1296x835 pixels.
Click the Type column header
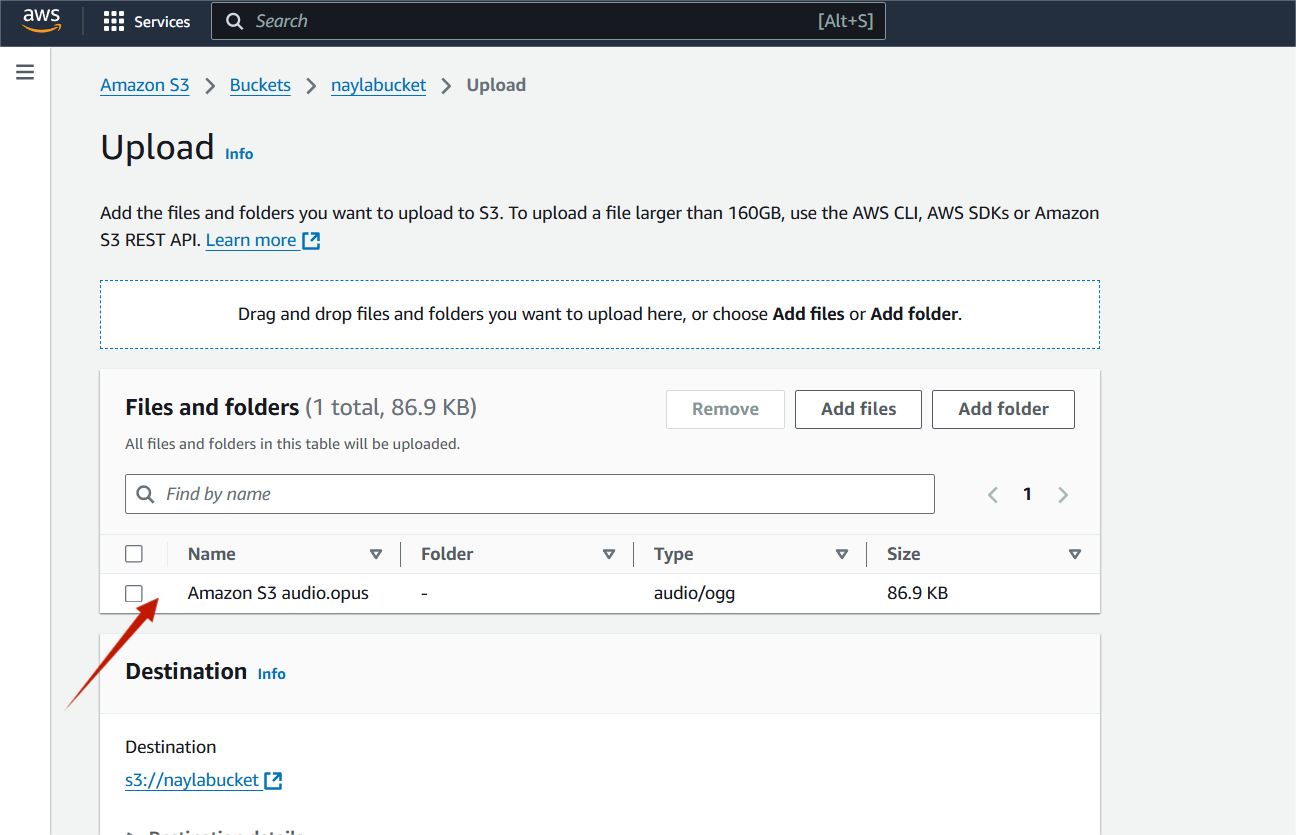[674, 554]
